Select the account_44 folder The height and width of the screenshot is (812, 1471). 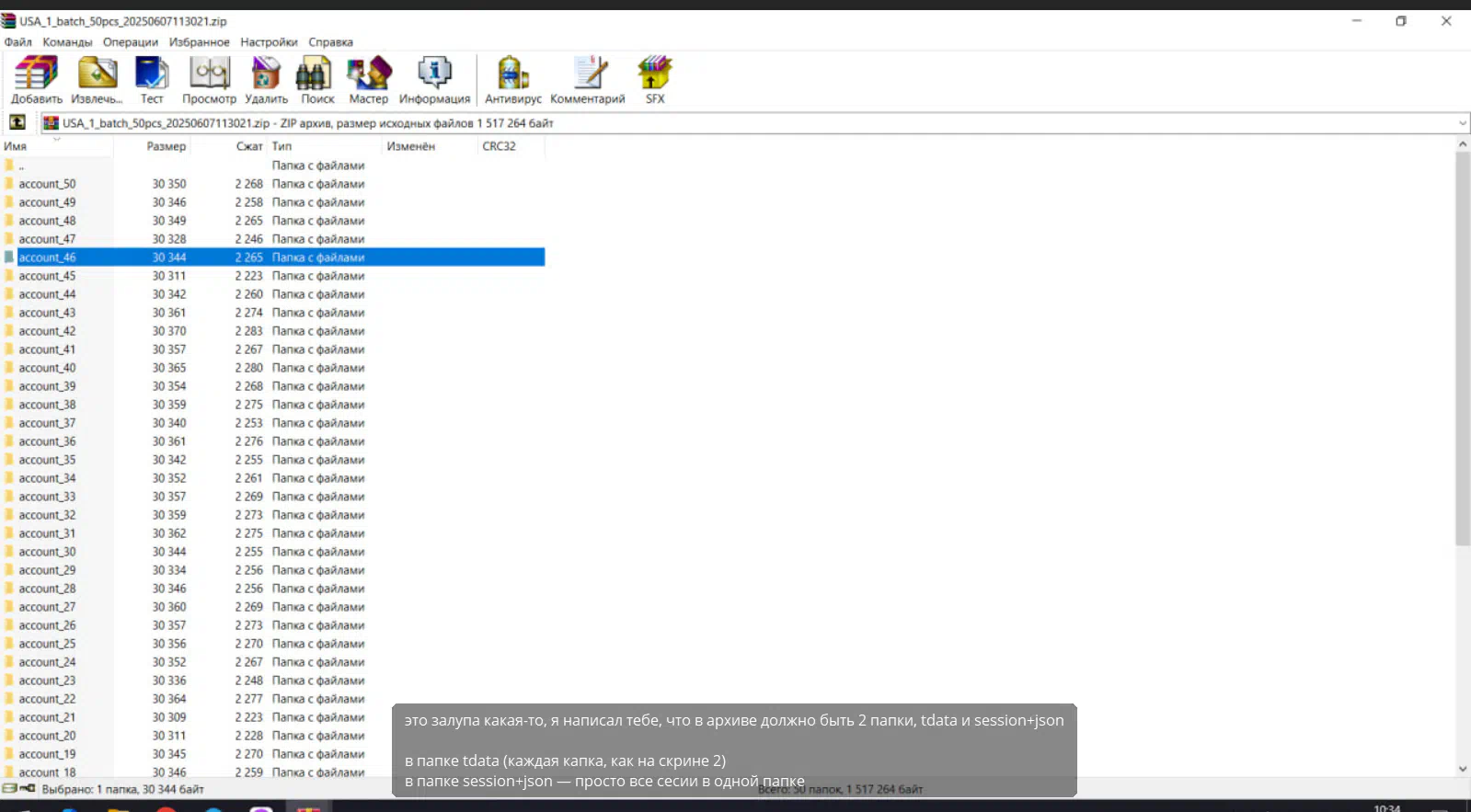pos(273,294)
